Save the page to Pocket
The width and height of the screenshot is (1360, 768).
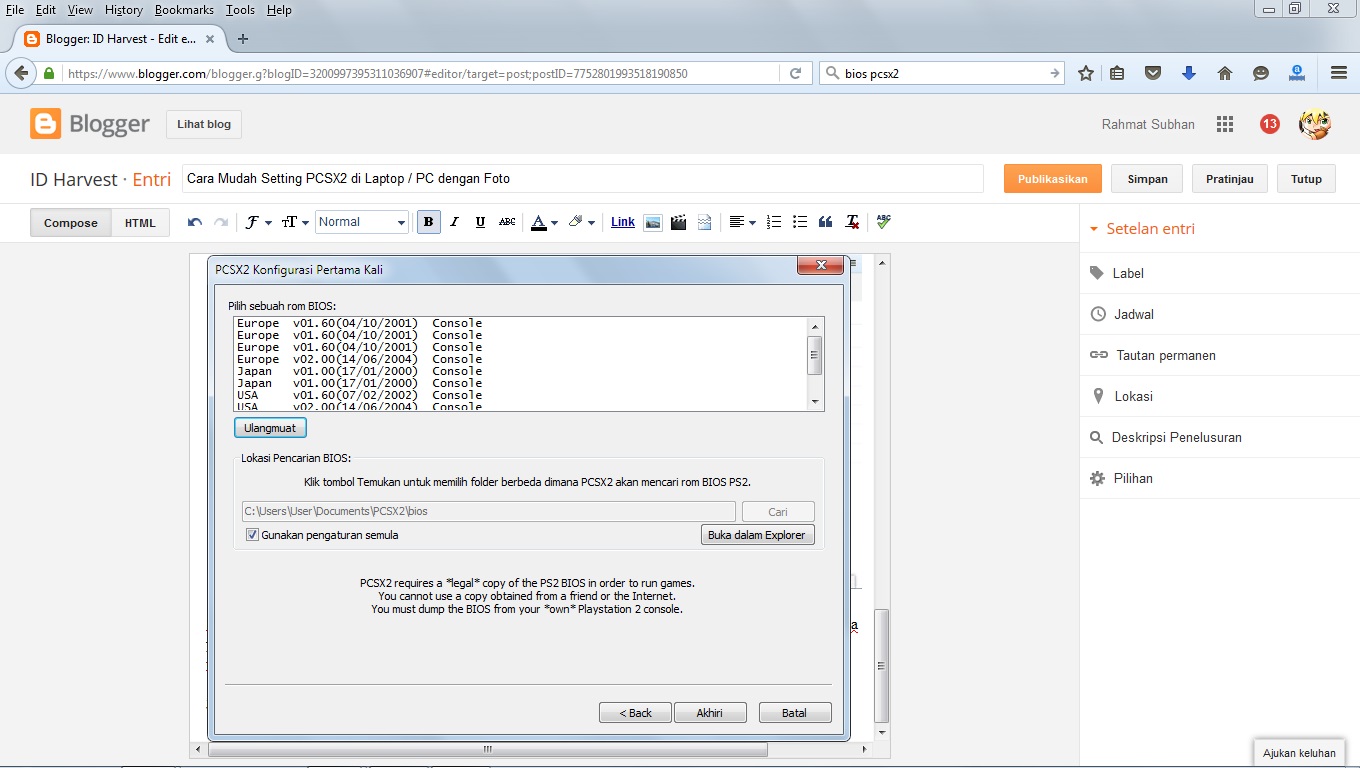tap(1153, 73)
